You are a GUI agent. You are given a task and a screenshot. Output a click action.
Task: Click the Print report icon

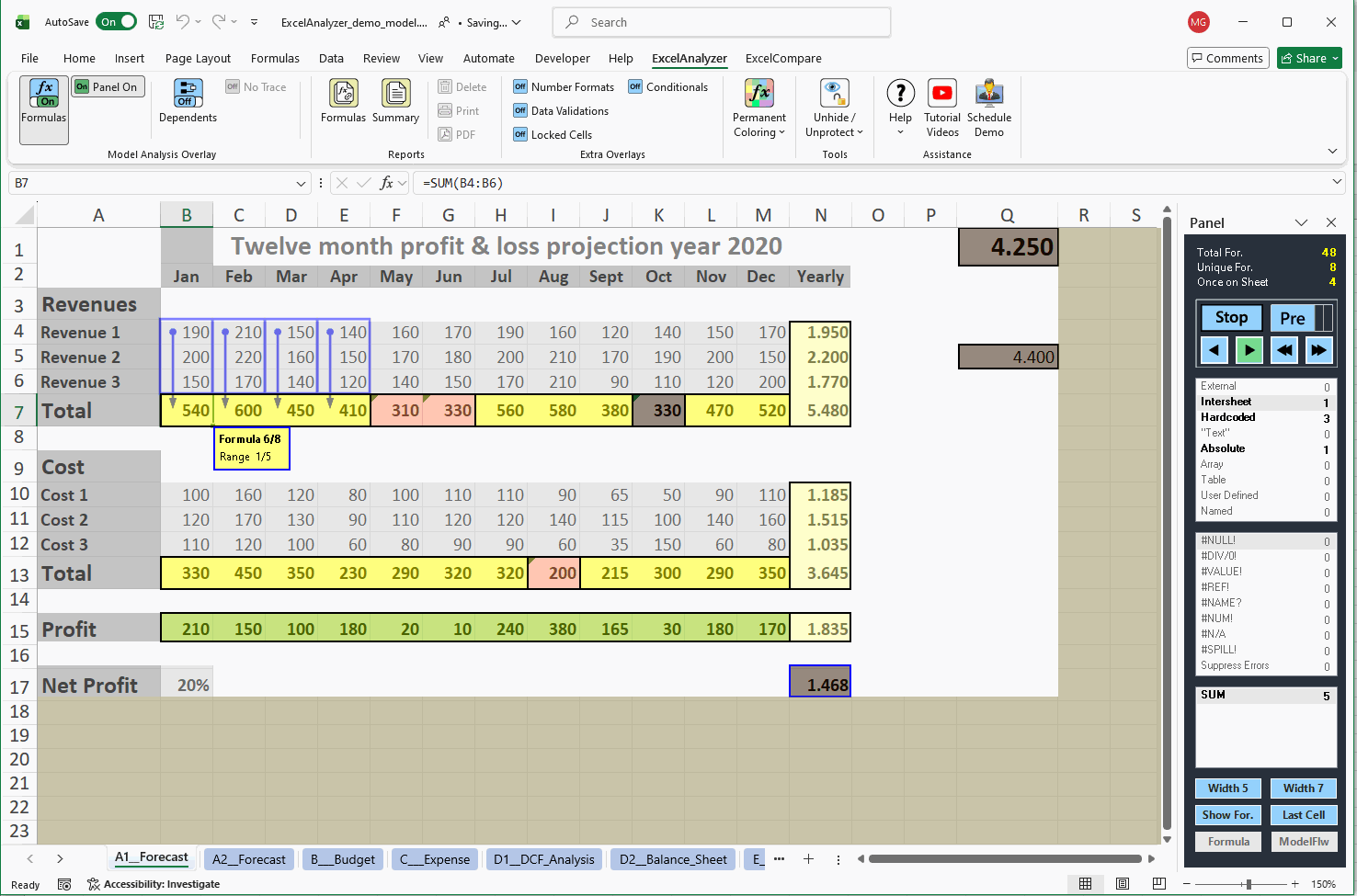pos(445,111)
